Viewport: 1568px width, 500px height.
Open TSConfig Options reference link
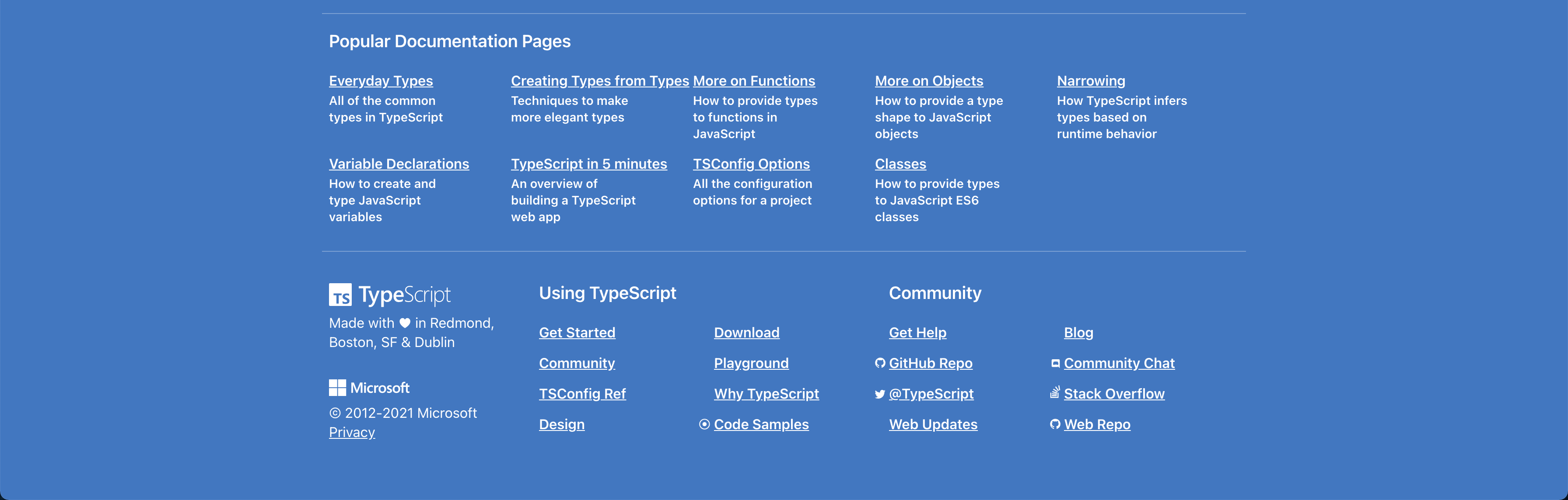pyautogui.click(x=750, y=164)
